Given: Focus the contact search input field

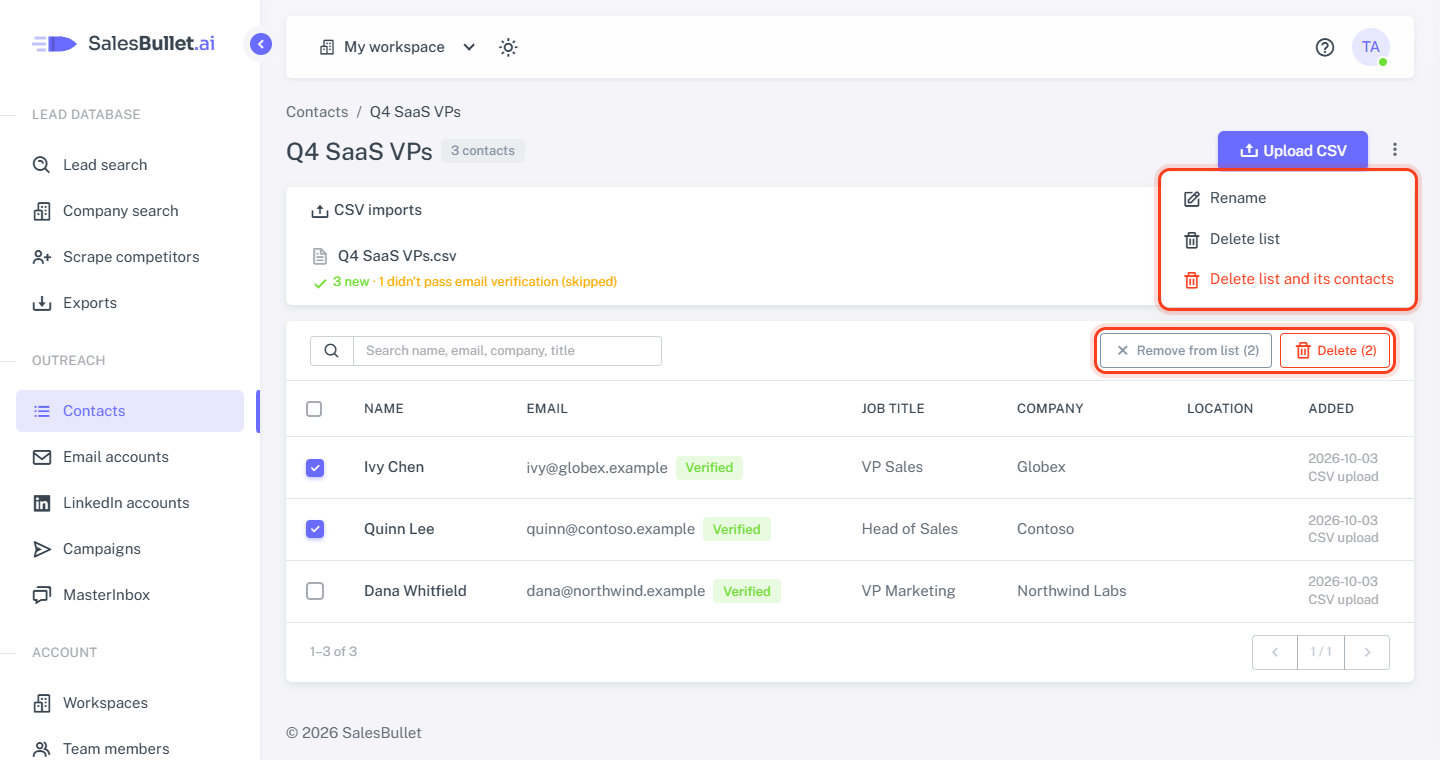Looking at the screenshot, I should 508,351.
